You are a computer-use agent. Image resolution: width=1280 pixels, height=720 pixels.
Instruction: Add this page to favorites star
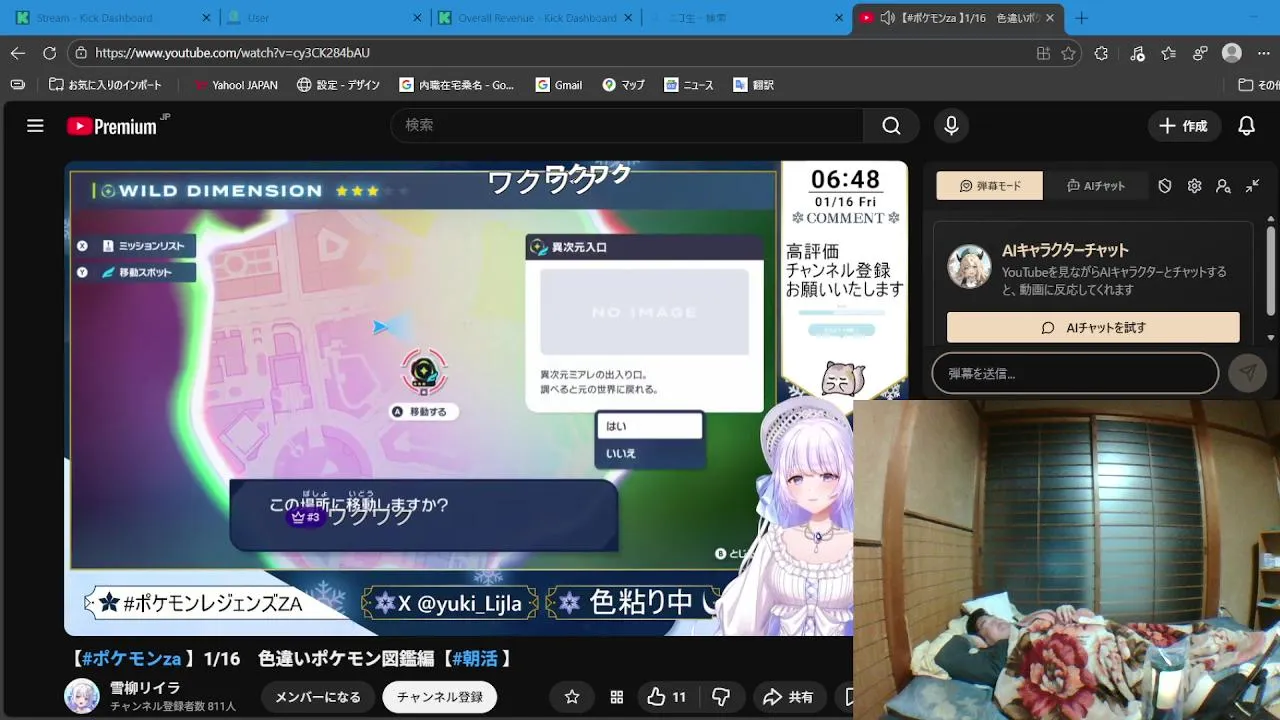coord(1069,53)
